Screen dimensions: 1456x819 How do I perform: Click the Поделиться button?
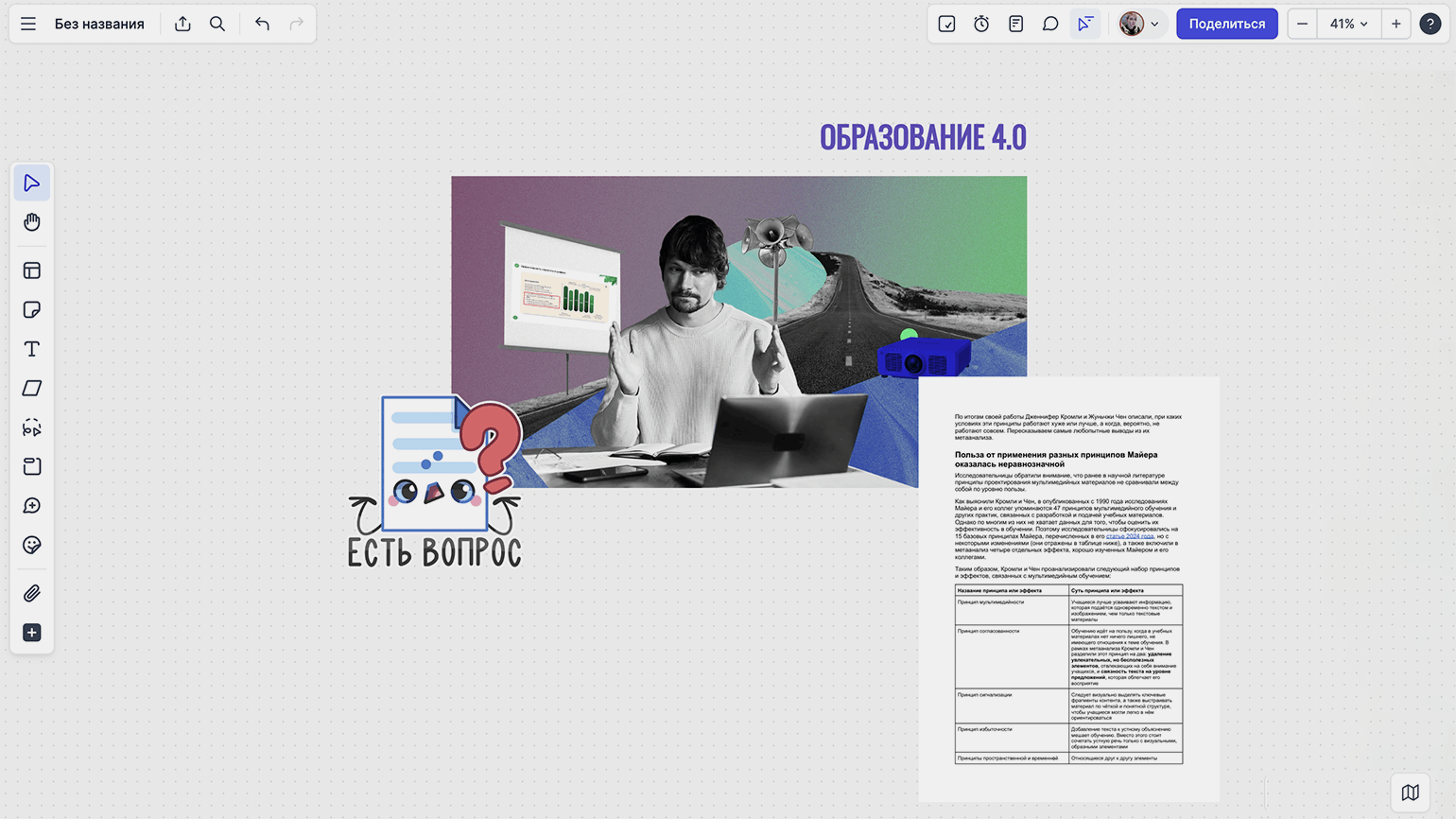click(x=1226, y=24)
